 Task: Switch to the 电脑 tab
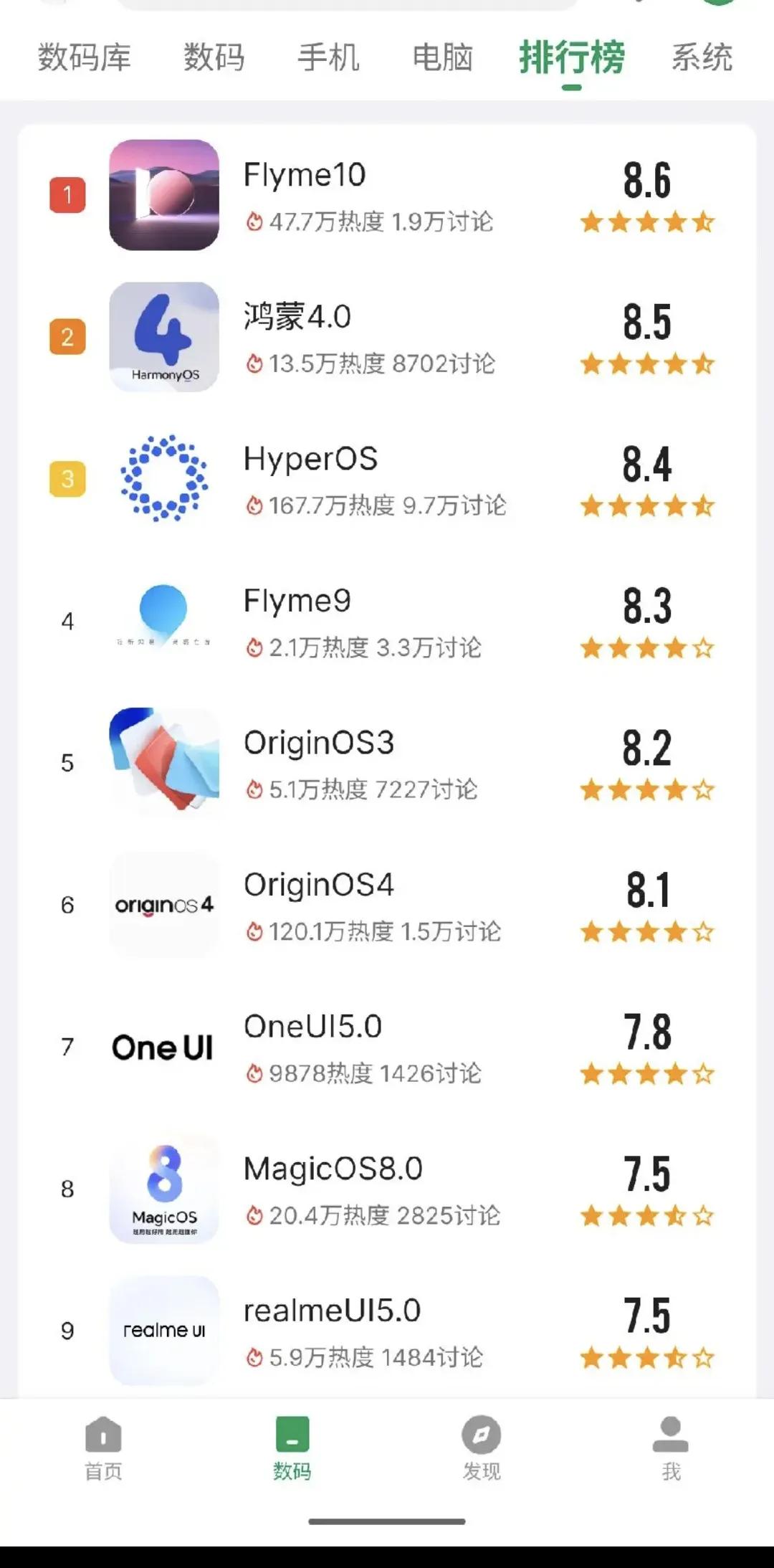pos(443,57)
